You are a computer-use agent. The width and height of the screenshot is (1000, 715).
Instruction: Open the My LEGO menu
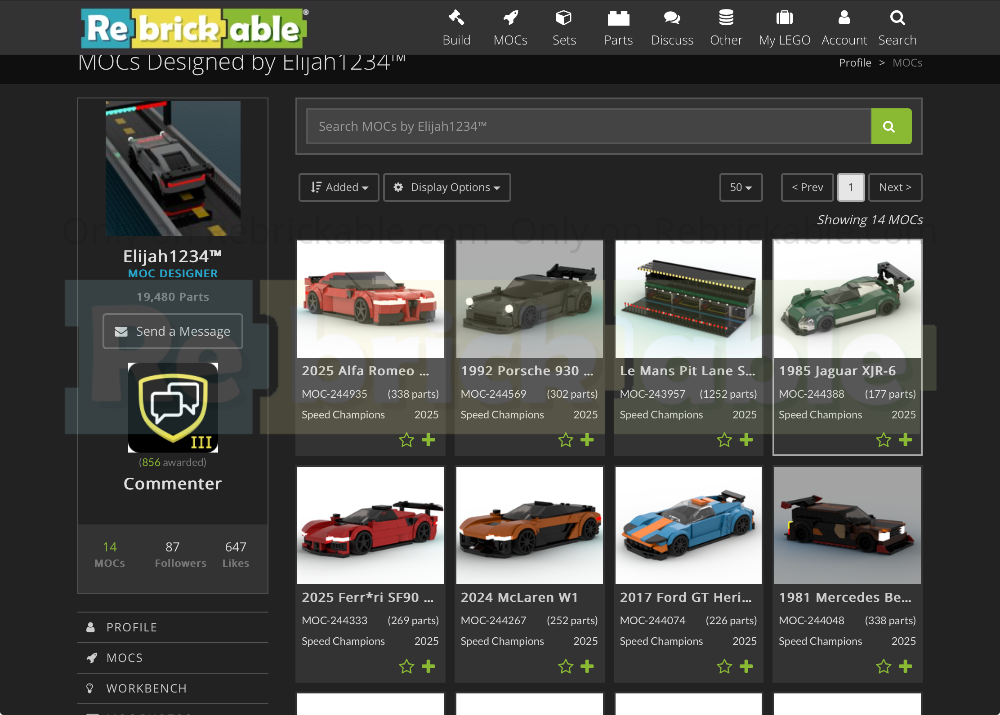tap(784, 28)
